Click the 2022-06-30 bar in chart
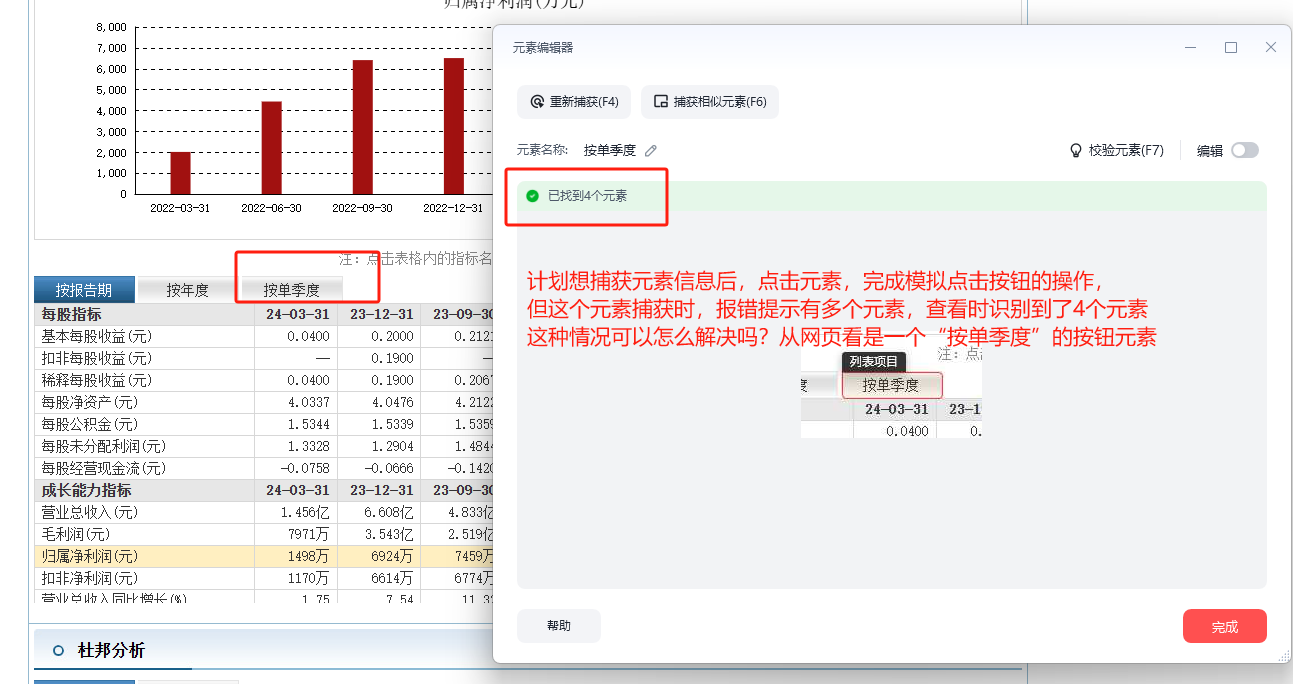The width and height of the screenshot is (1293, 684). (271, 148)
